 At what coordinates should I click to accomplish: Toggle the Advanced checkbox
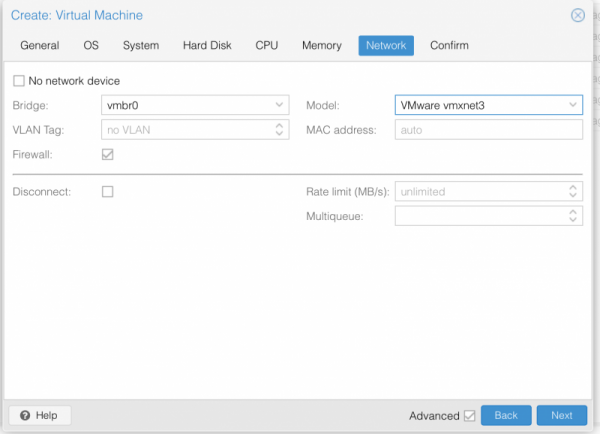tap(470, 416)
